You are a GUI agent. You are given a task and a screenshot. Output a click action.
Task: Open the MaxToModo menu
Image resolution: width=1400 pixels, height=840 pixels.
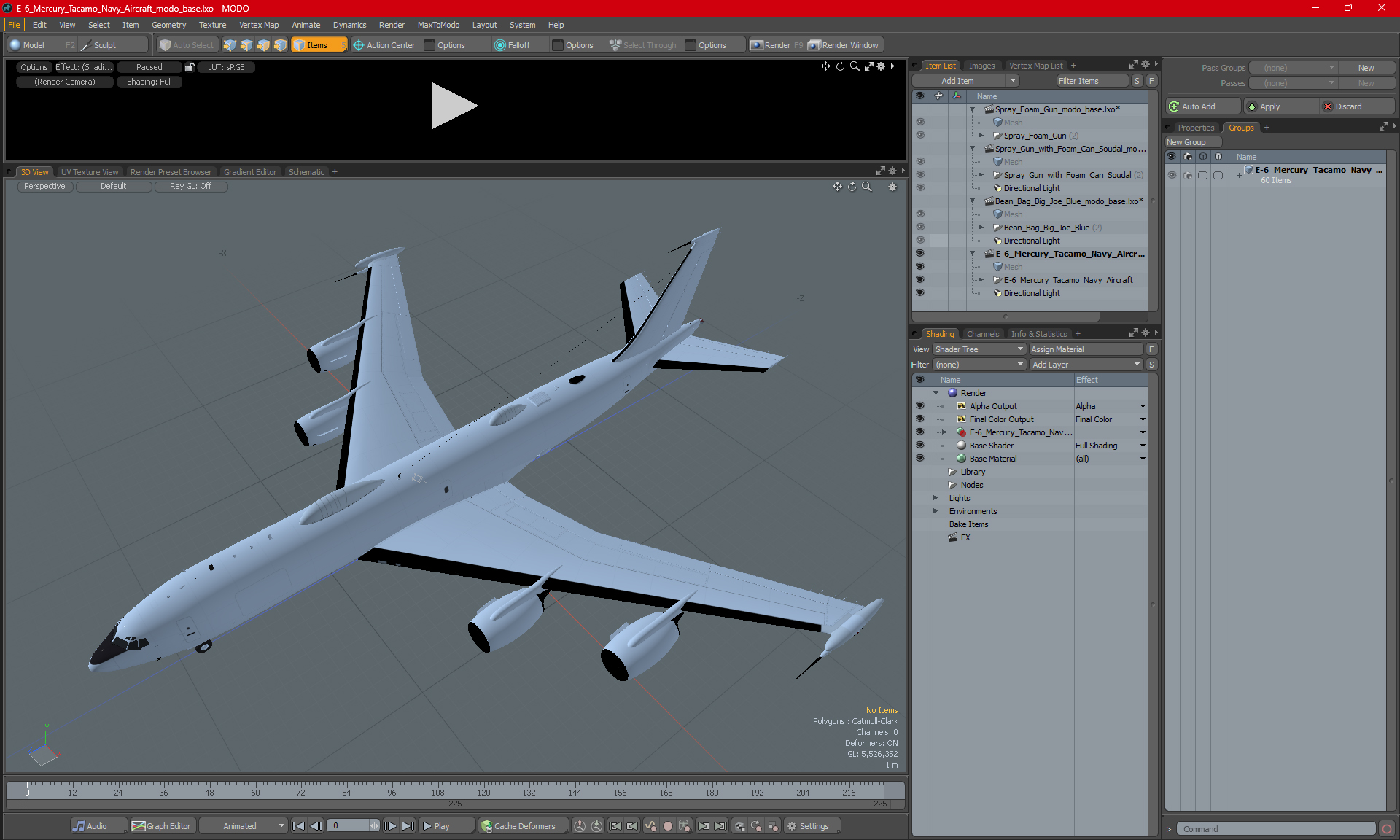point(438,25)
